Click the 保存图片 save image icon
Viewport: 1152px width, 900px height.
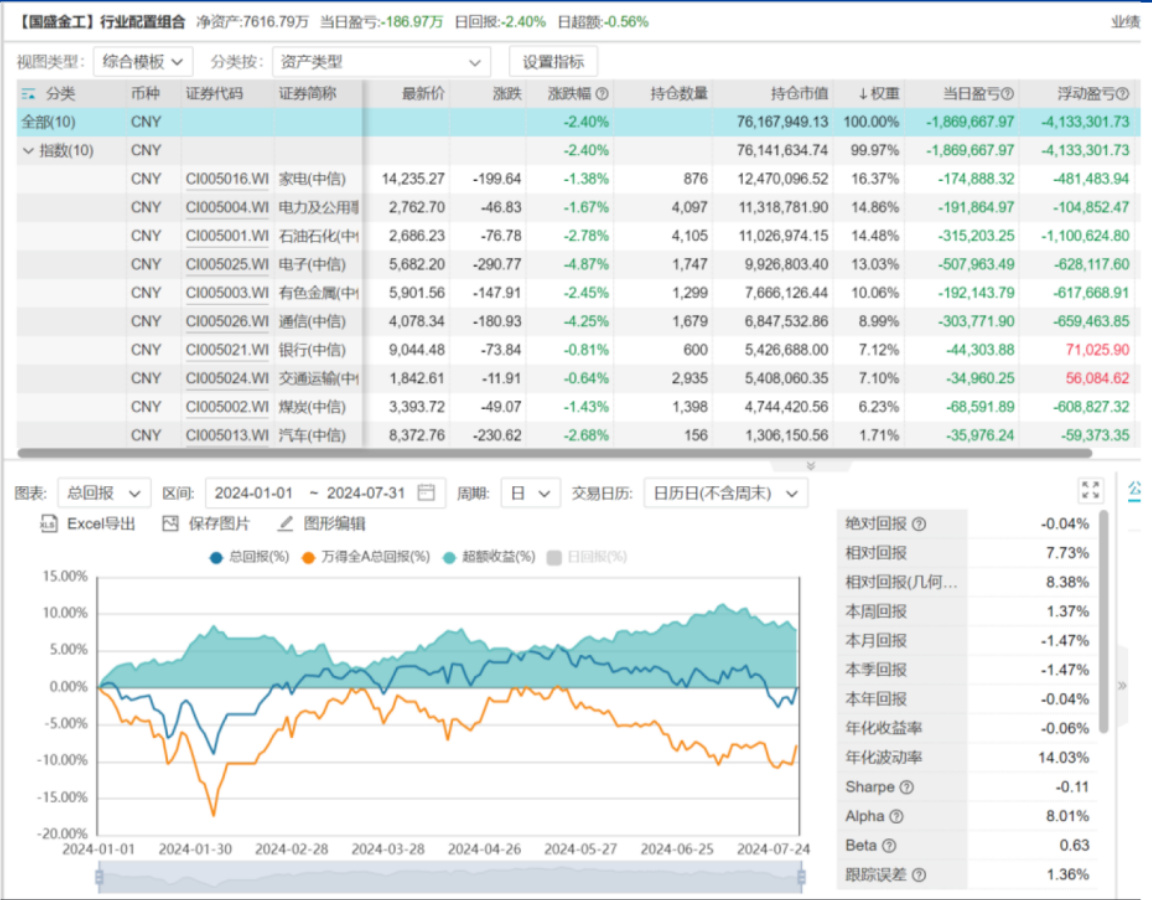click(x=170, y=523)
